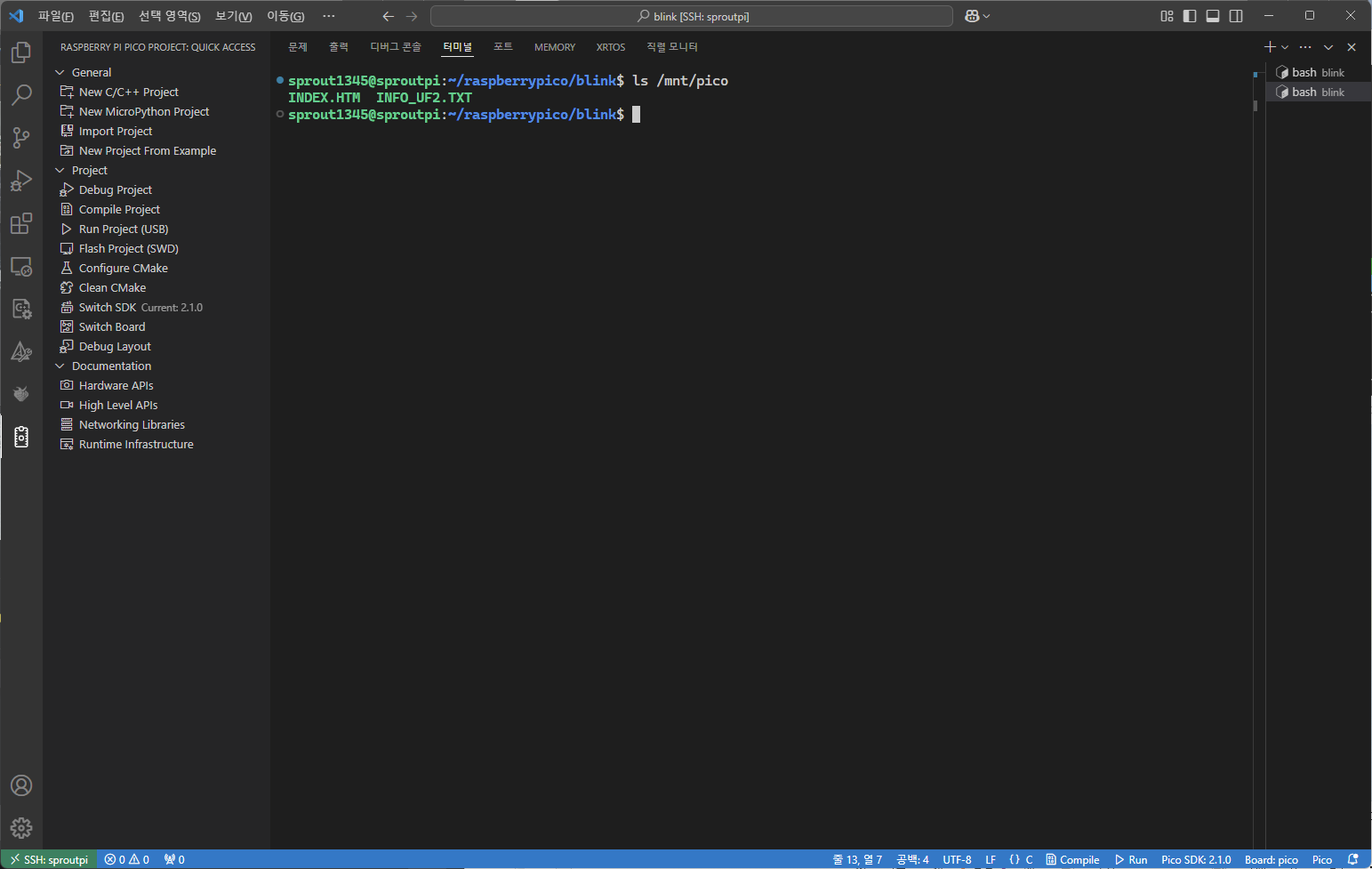Open the 파일 menu
1372x869 pixels.
[56, 16]
